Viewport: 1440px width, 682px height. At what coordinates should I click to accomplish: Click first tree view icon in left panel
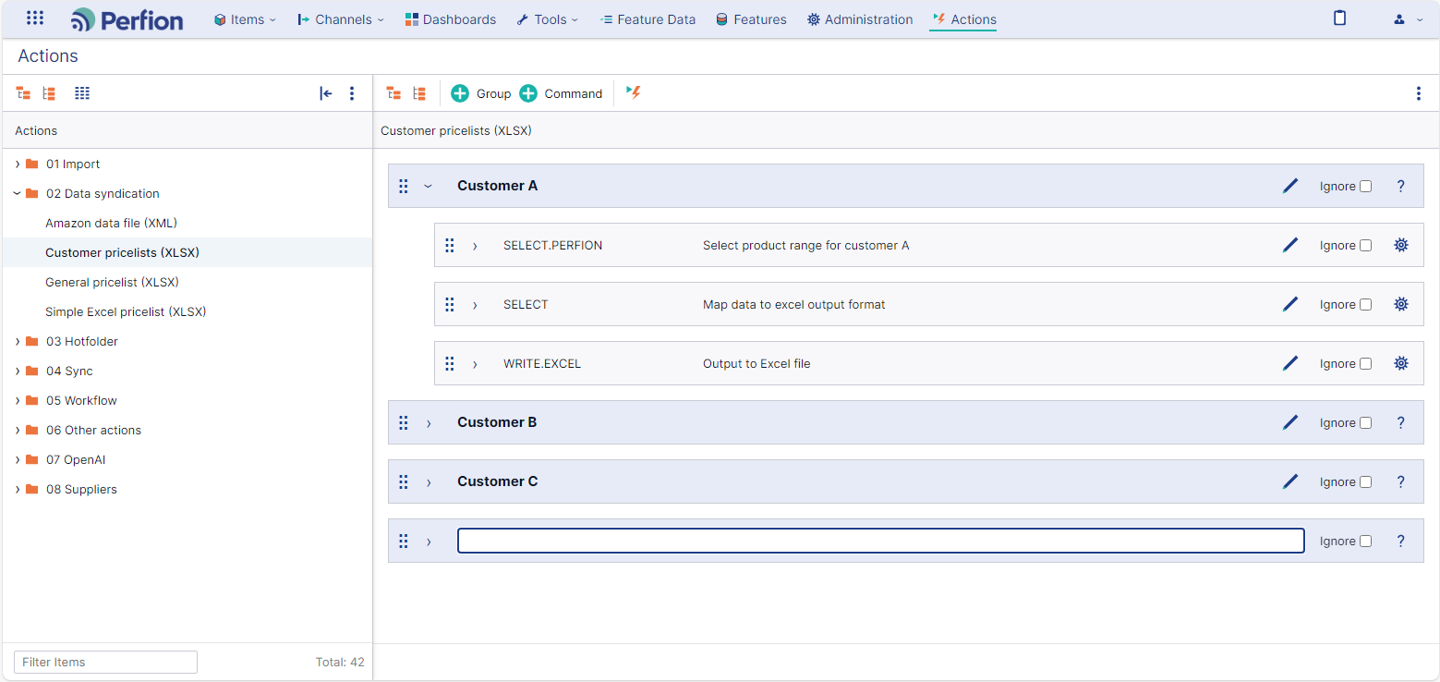pyautogui.click(x=23, y=93)
